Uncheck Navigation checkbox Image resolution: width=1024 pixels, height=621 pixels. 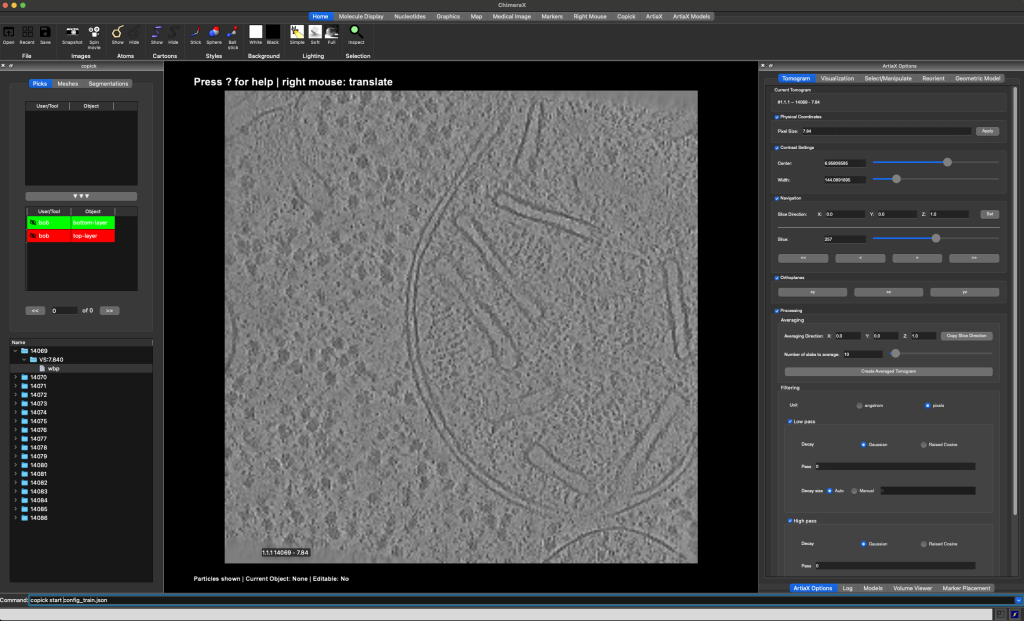click(x=776, y=198)
